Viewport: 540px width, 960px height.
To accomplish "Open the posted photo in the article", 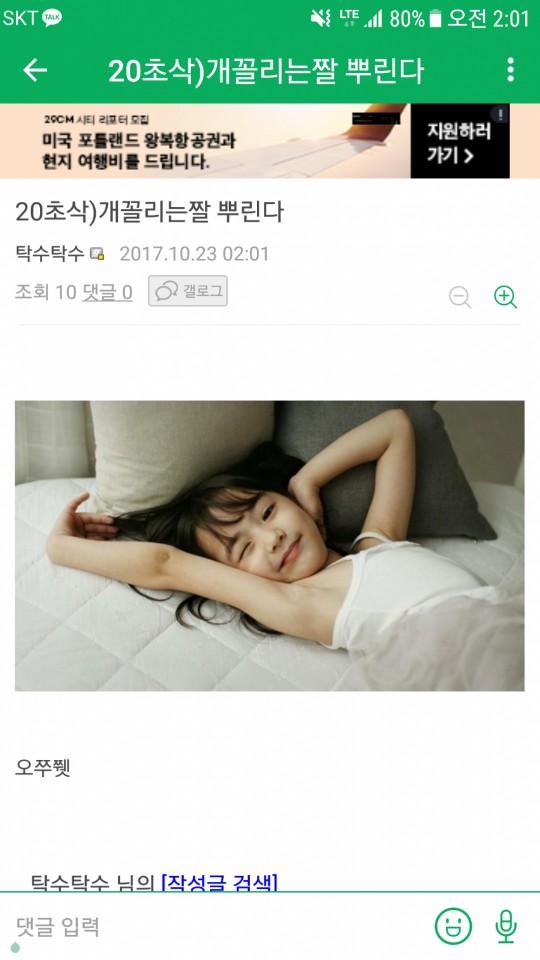I will pos(269,546).
